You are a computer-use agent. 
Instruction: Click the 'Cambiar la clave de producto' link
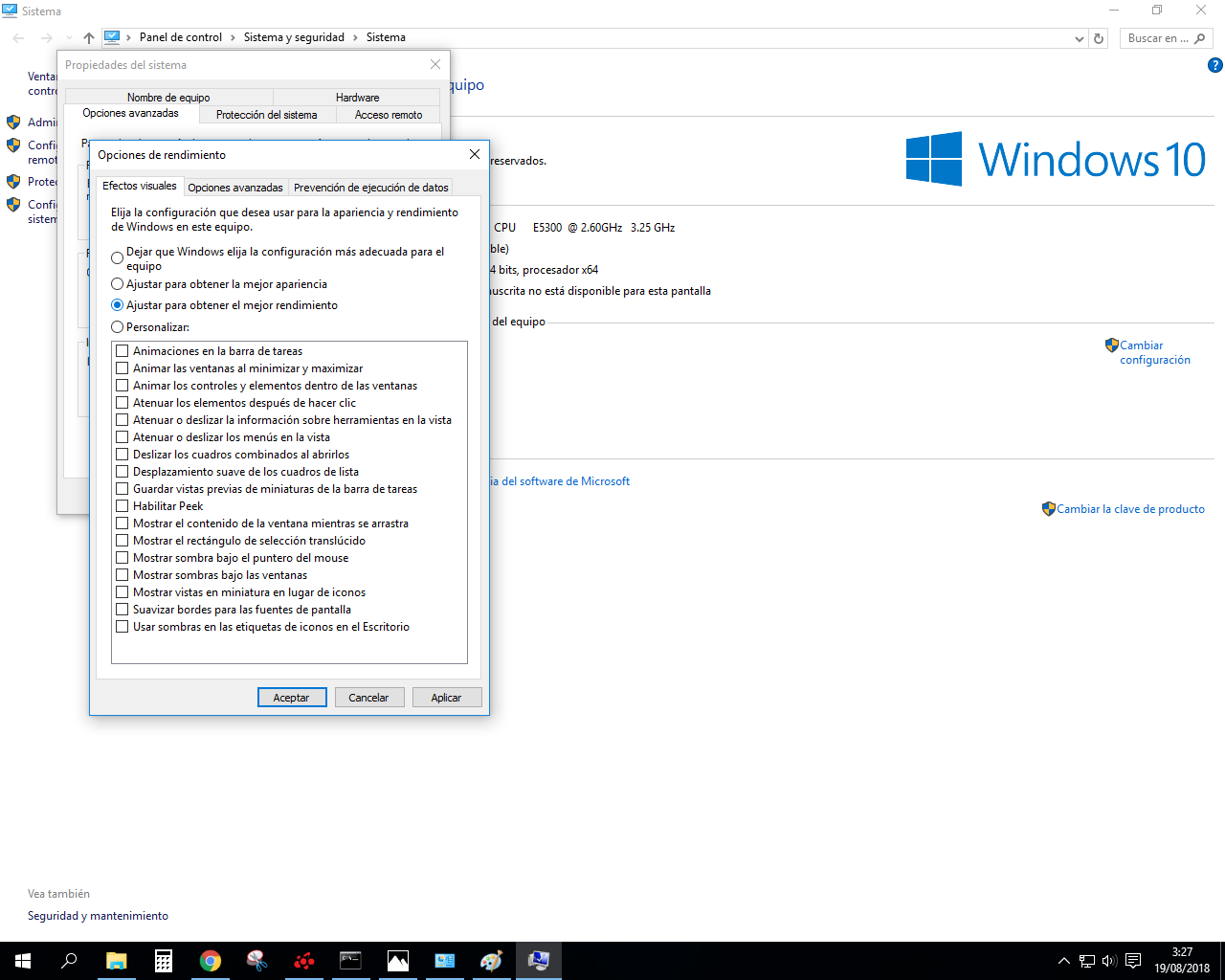point(1130,509)
